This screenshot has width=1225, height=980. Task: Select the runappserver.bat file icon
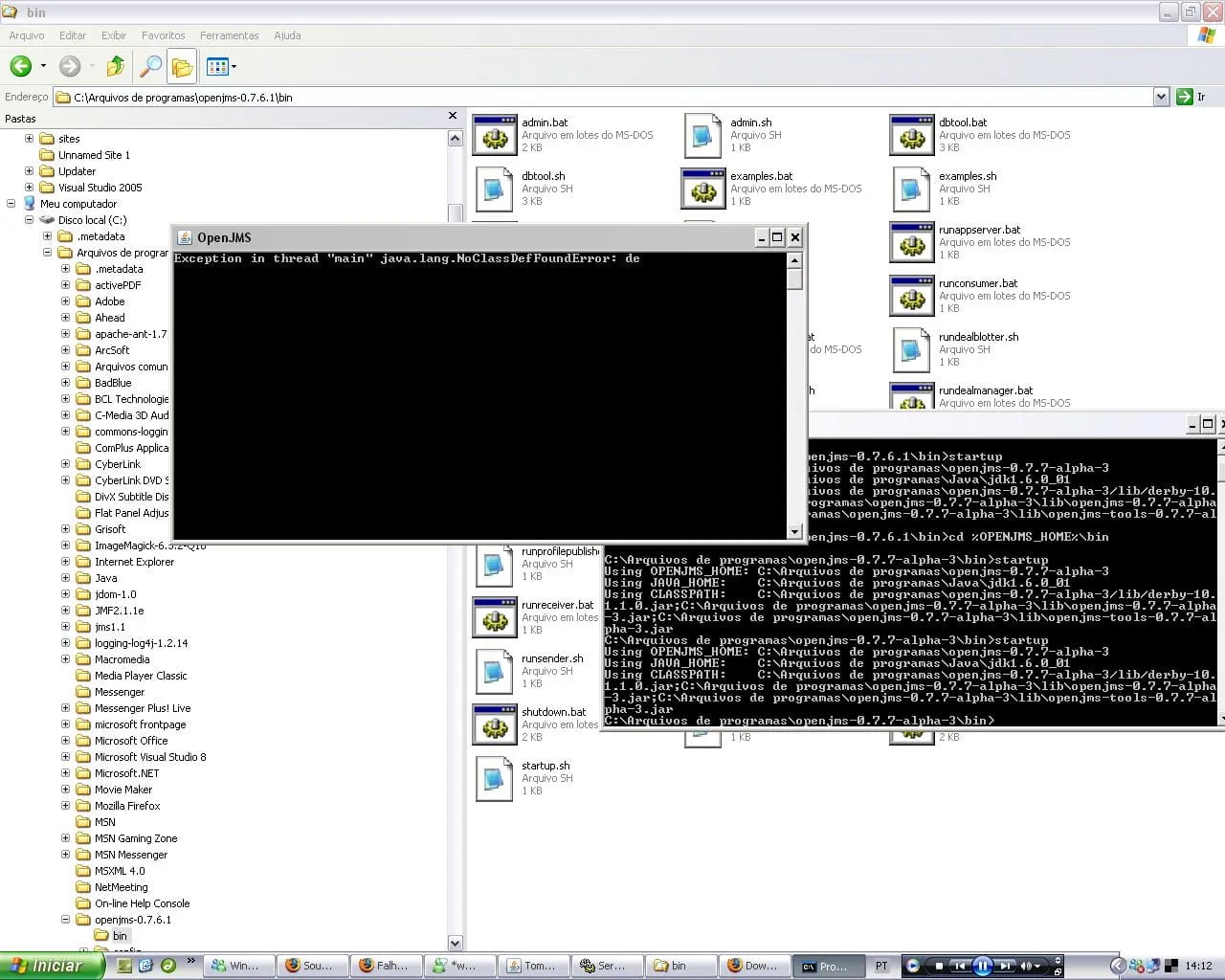point(911,242)
